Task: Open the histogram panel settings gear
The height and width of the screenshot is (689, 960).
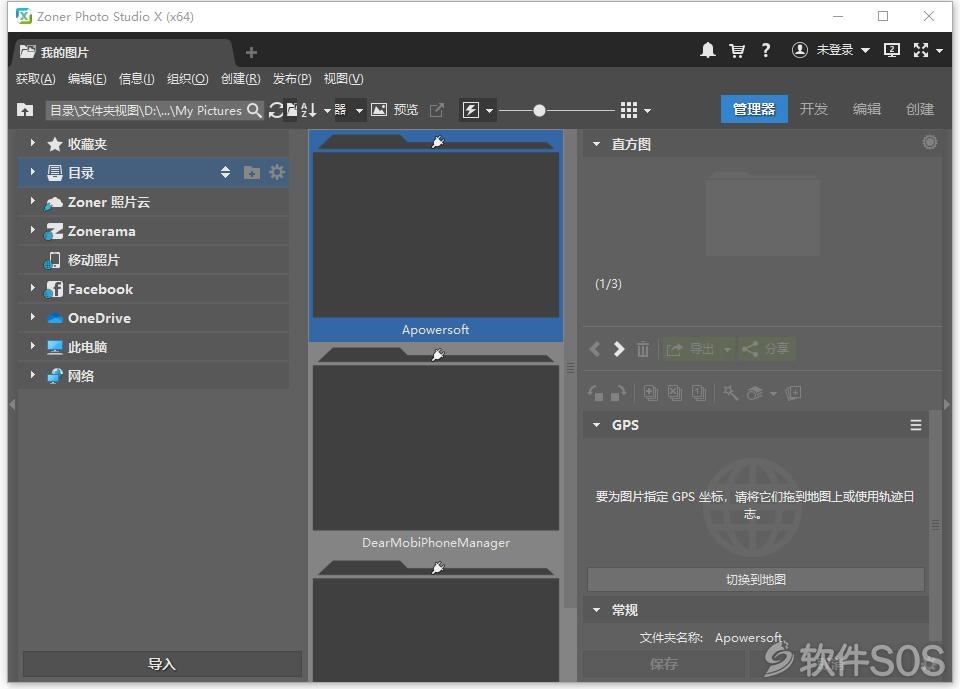Action: [x=929, y=143]
